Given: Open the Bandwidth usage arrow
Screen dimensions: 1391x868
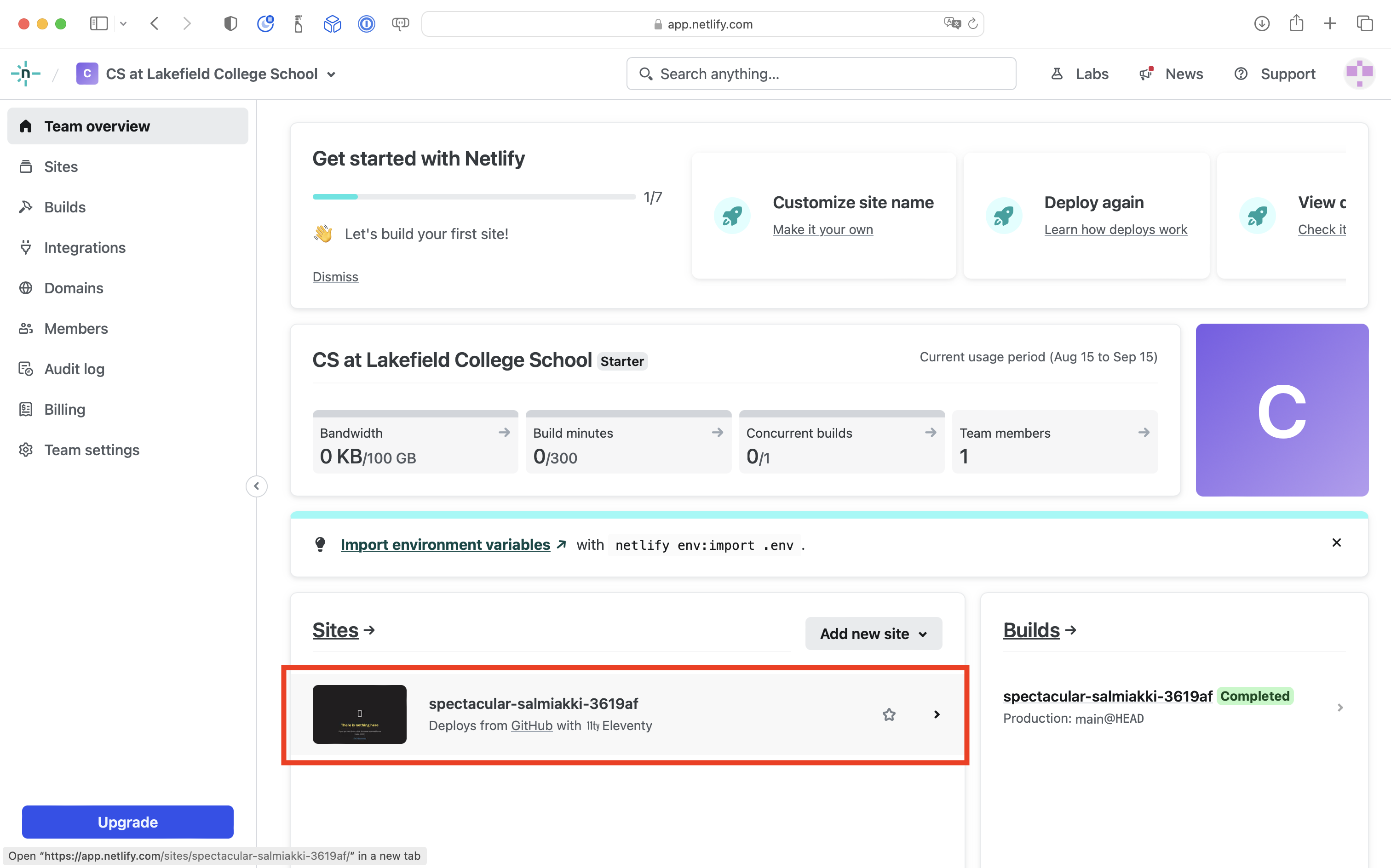Looking at the screenshot, I should coord(504,432).
